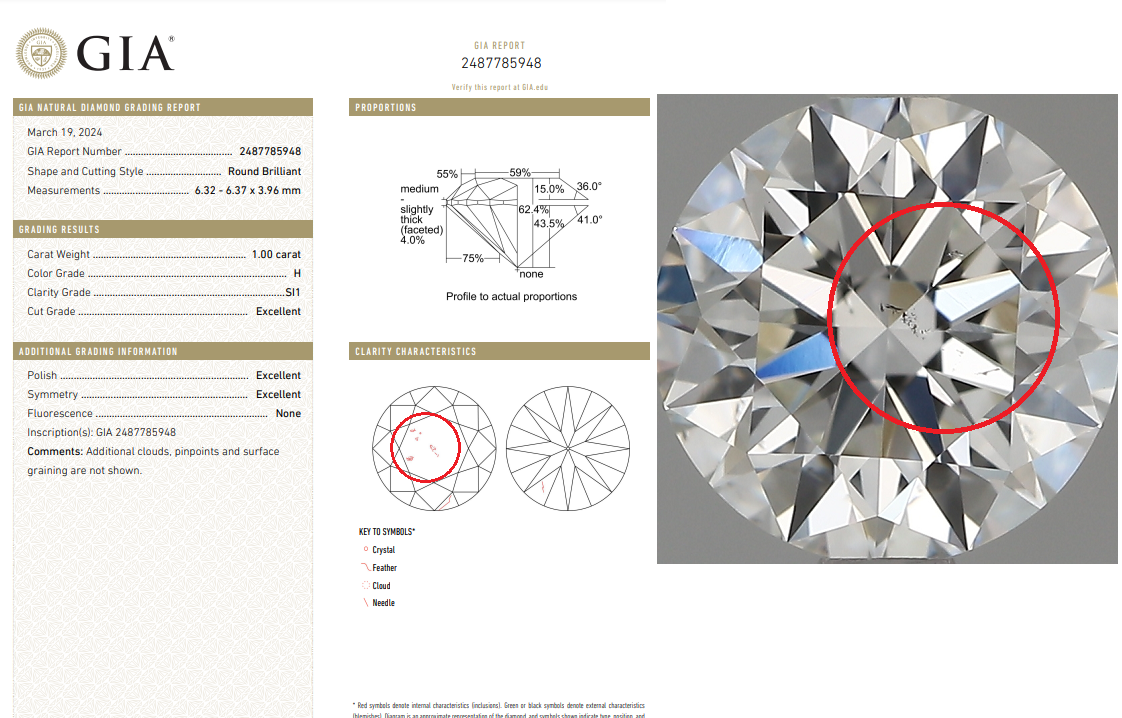Click the 59% table percentage in the diagram
This screenshot has height=718, width=1122.
pyautogui.click(x=519, y=173)
